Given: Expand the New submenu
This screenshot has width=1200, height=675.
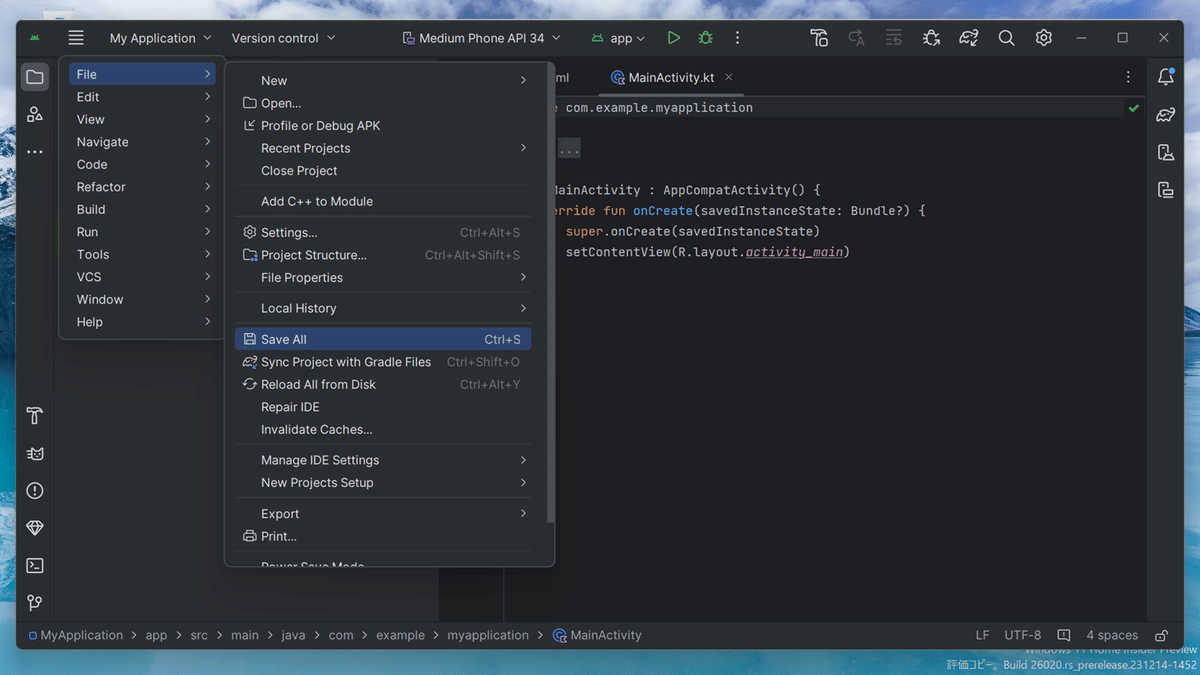Looking at the screenshot, I should coord(383,80).
